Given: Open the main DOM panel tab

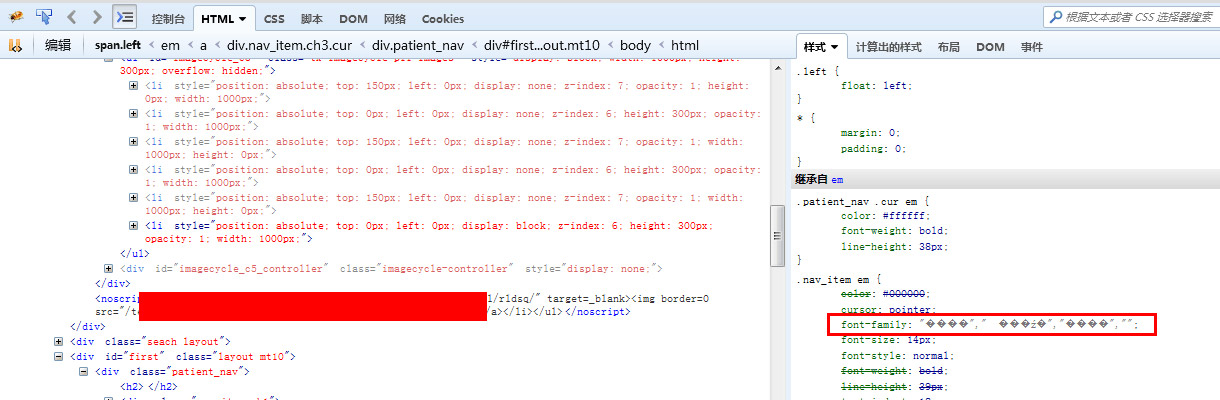Looking at the screenshot, I should point(353,19).
